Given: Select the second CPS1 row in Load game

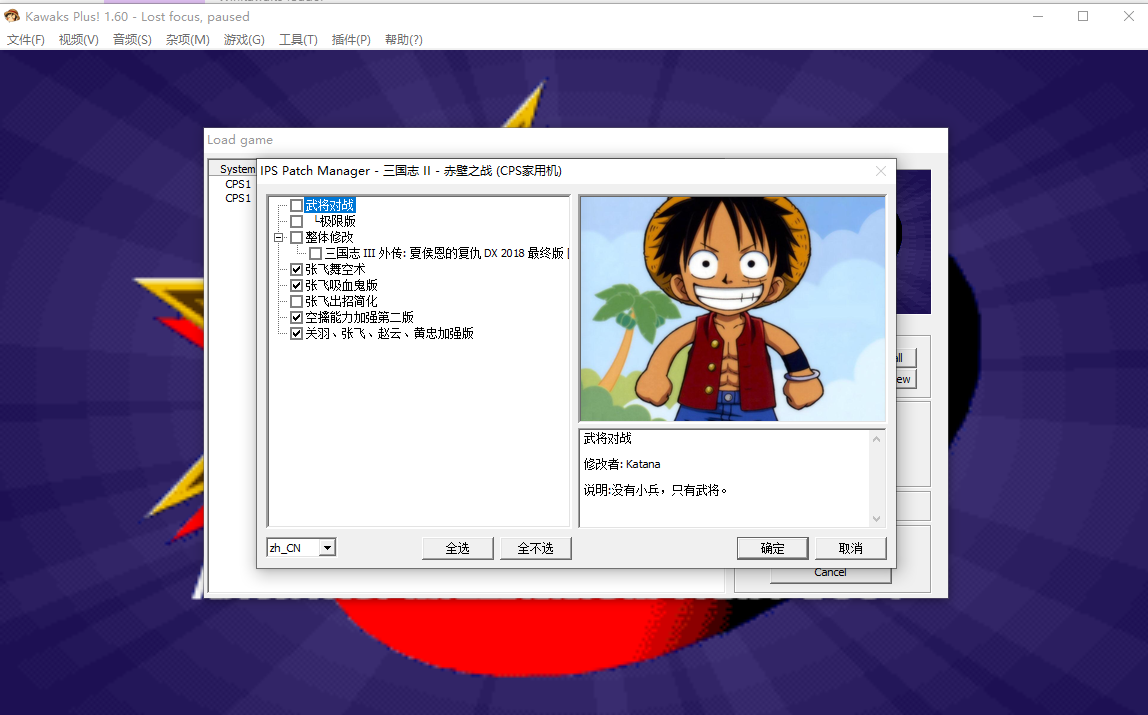Looking at the screenshot, I should tap(238, 198).
